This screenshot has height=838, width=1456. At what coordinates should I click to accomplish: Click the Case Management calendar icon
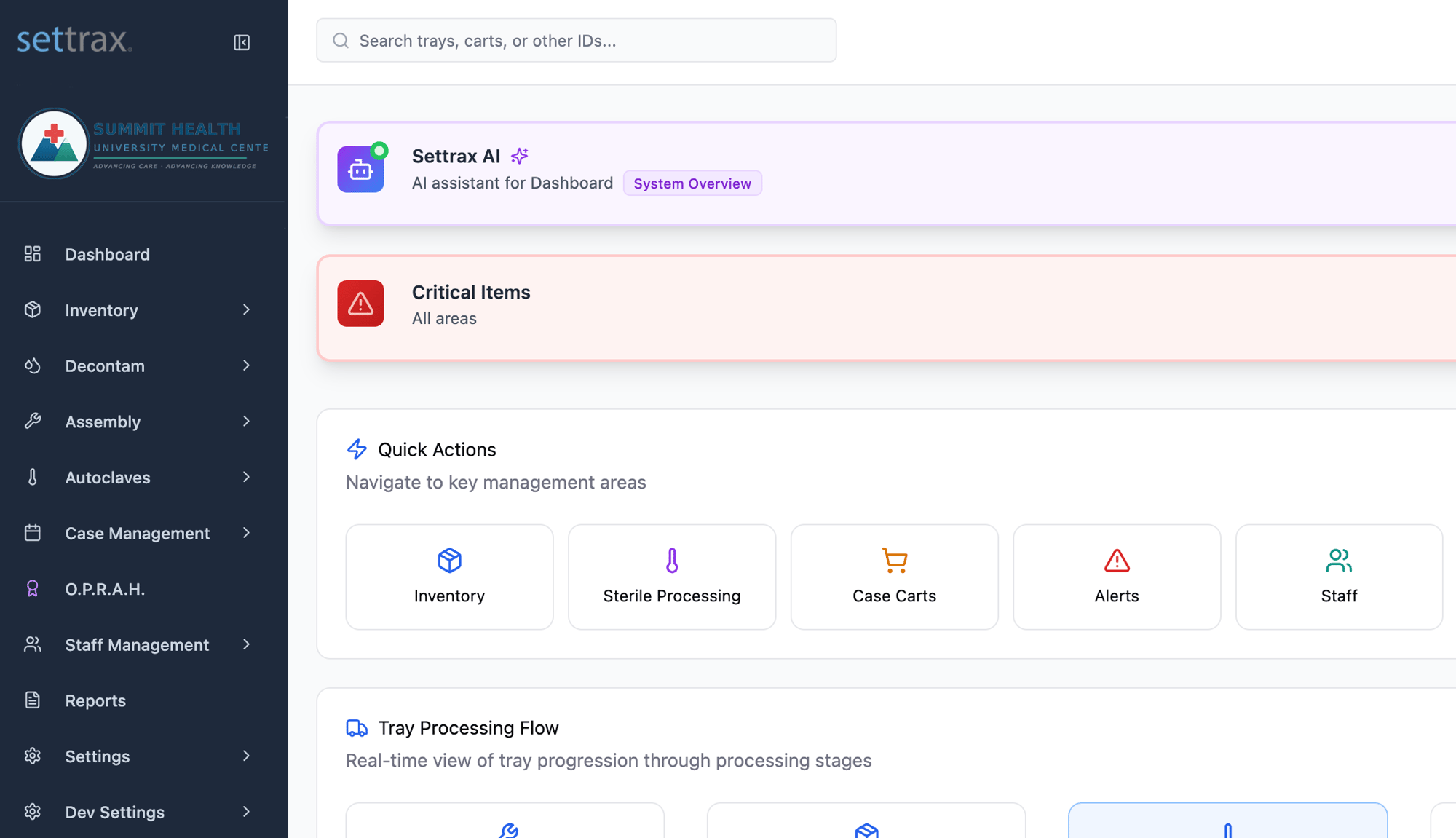33,533
